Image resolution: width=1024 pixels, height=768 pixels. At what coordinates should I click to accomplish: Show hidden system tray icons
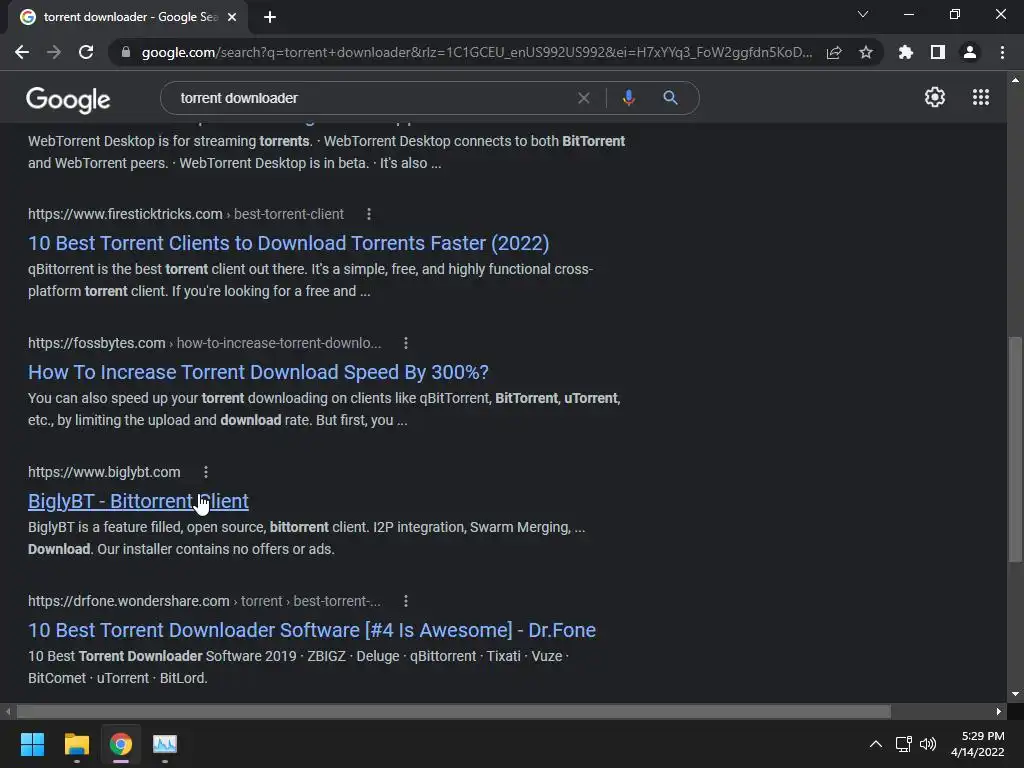pyautogui.click(x=876, y=744)
